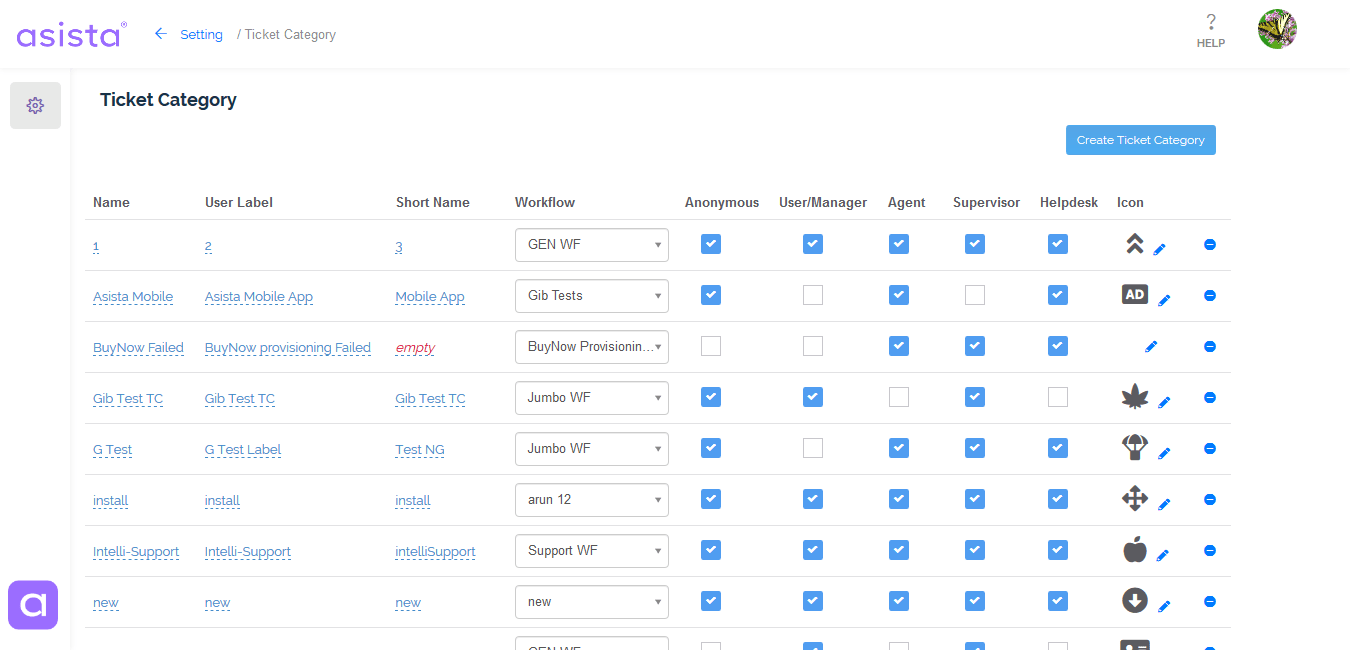Viewport: 1350px width, 650px height.
Task: Click Create Ticket Category button
Action: pos(1141,140)
